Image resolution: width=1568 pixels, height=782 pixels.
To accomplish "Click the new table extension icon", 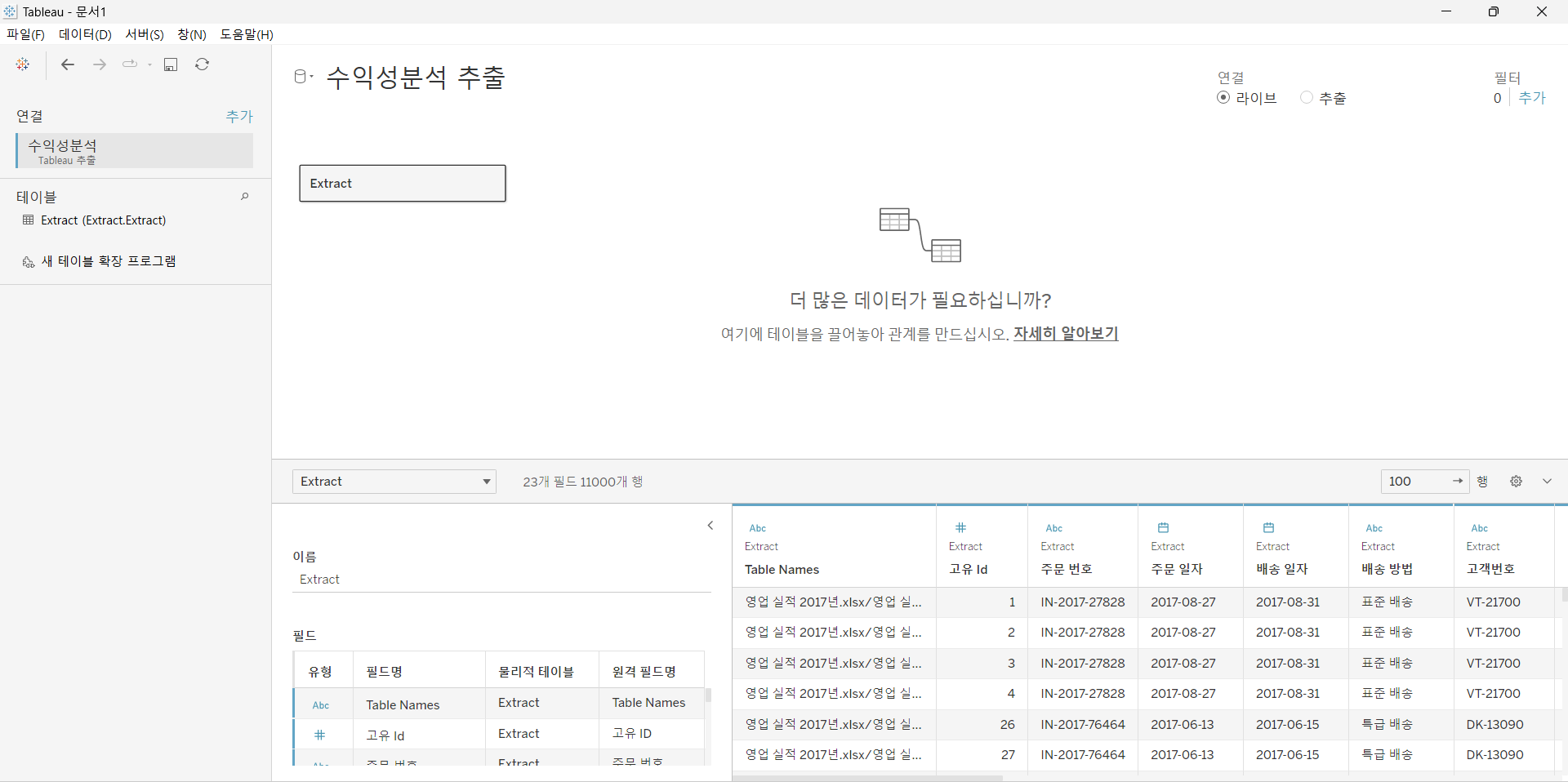I will point(29,262).
